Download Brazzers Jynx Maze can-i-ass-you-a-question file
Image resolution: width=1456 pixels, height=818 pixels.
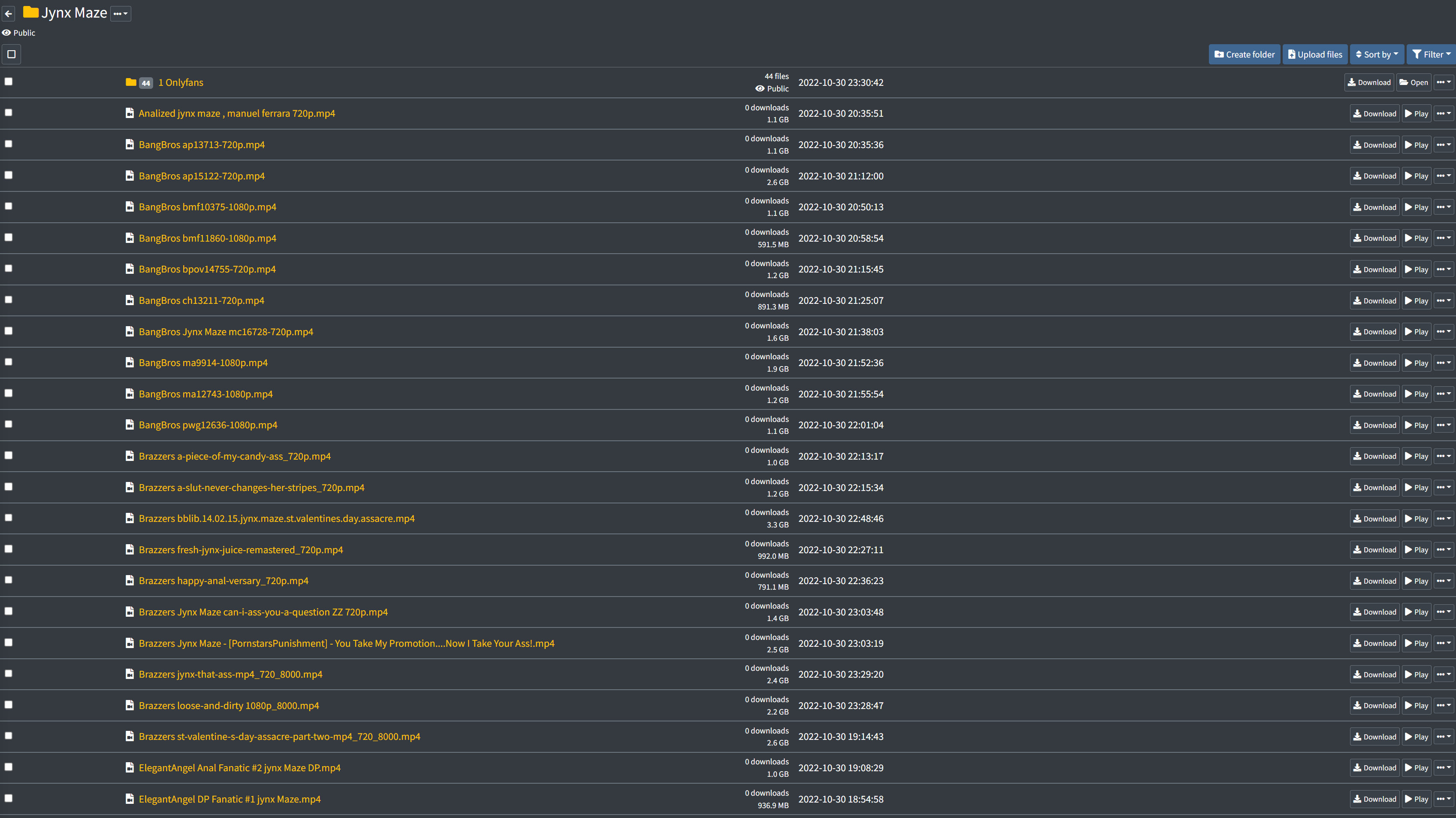[x=1374, y=612]
